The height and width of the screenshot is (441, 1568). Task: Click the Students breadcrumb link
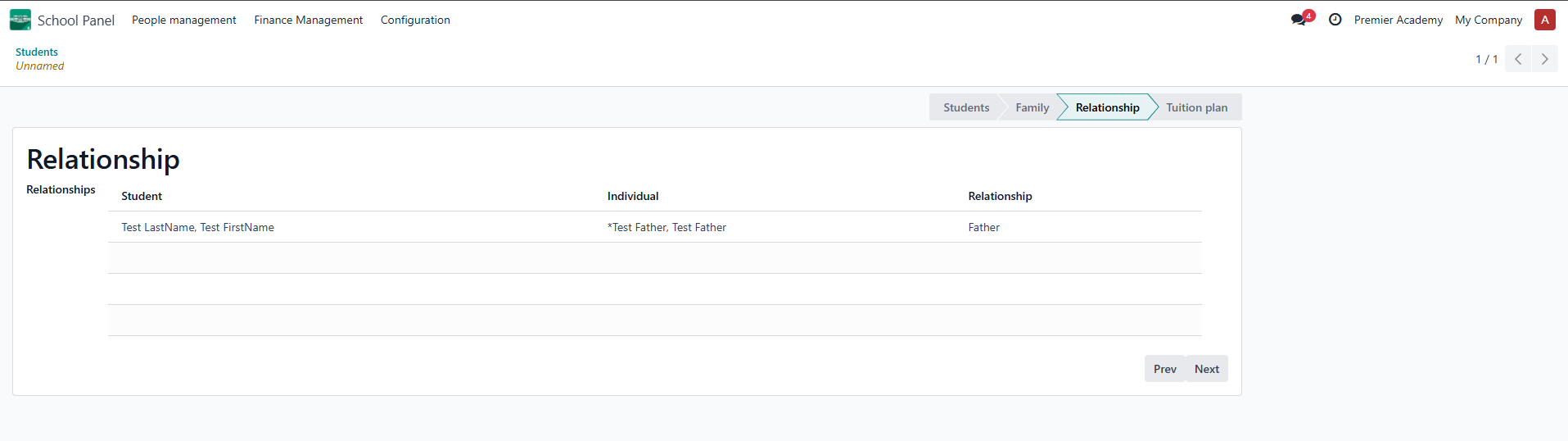point(37,52)
